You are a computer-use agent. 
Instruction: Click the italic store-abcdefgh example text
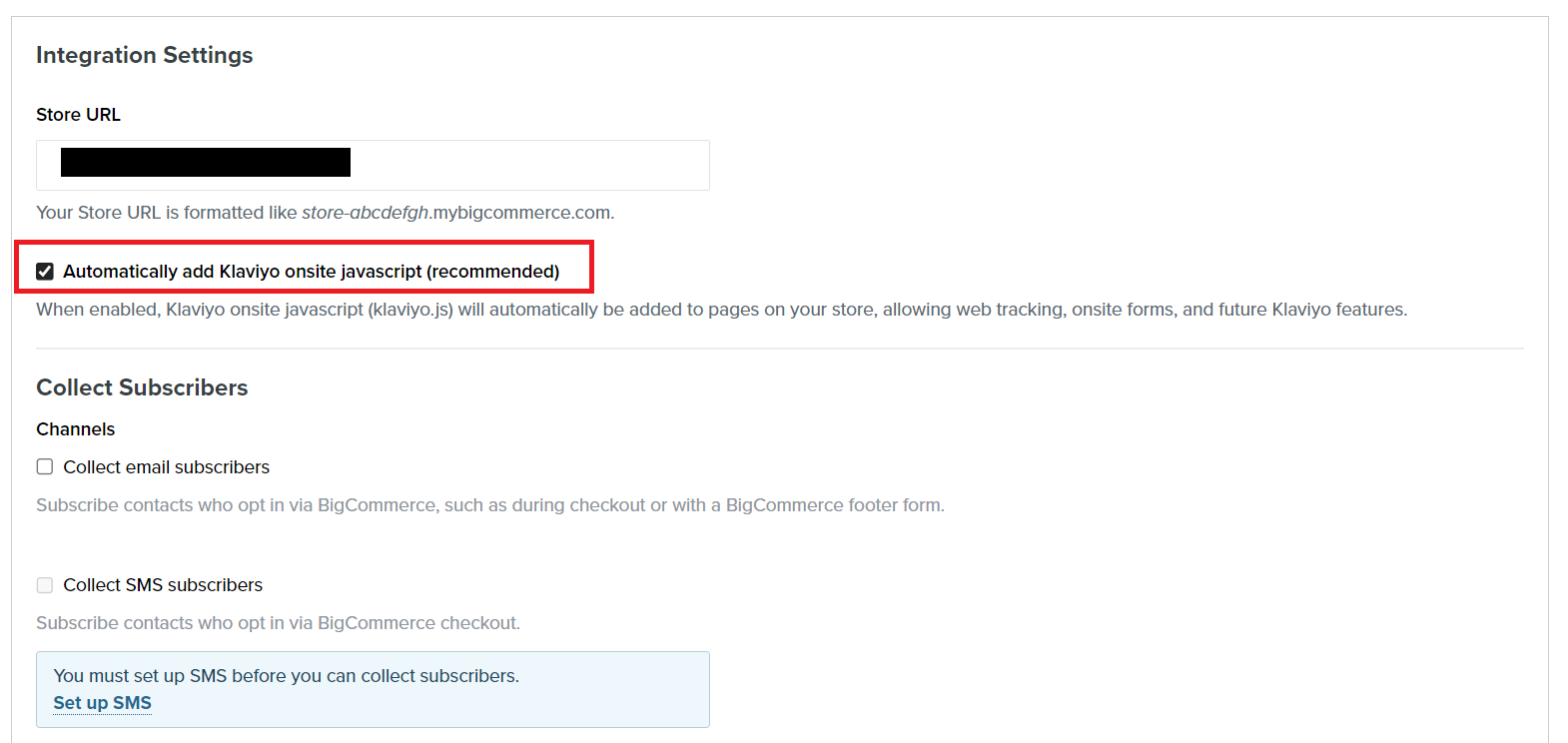click(366, 213)
